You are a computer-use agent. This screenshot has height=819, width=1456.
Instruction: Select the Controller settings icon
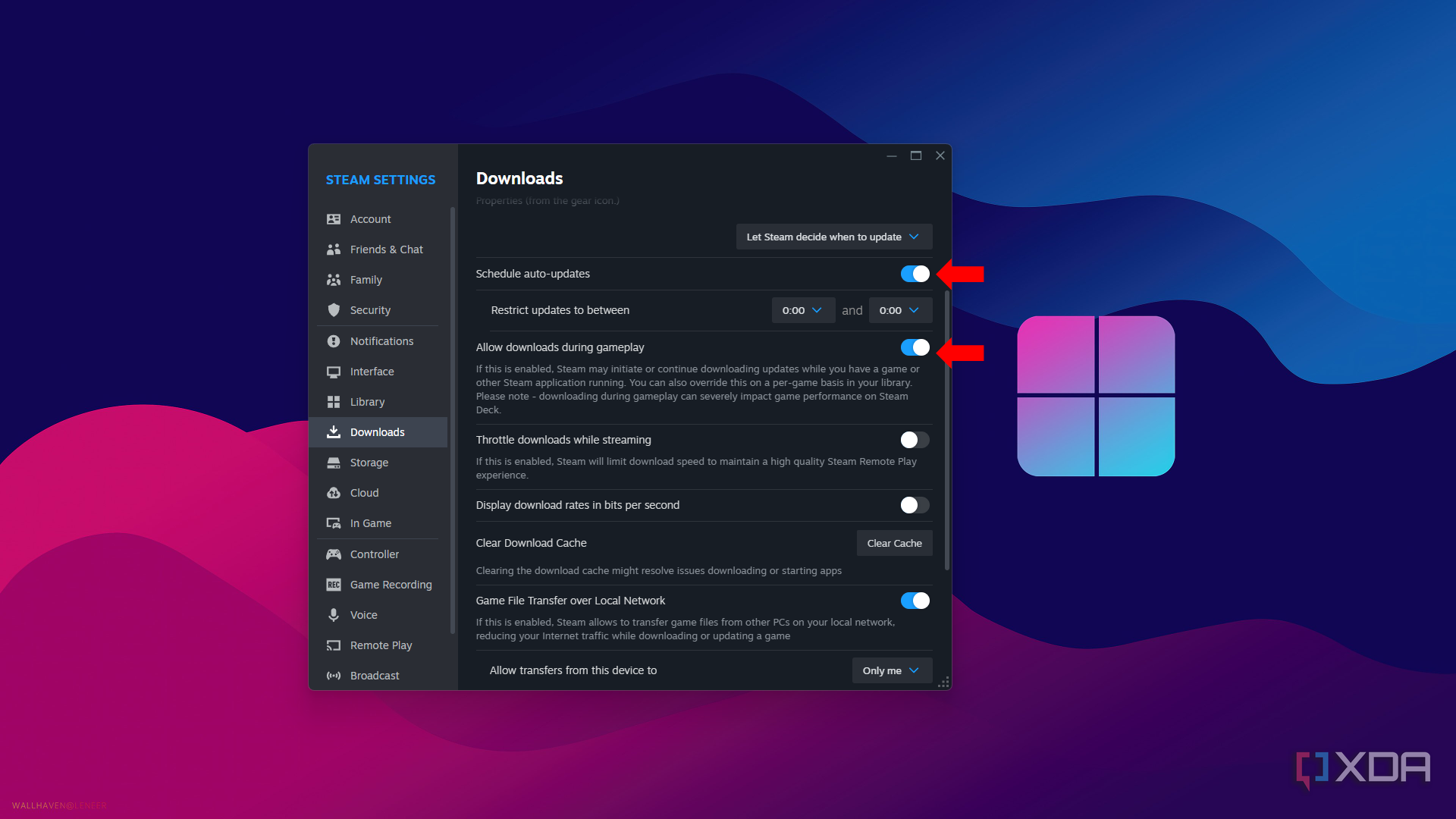click(334, 554)
